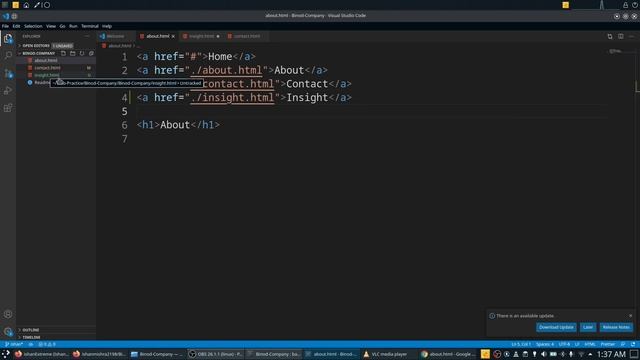The width and height of the screenshot is (640, 360).
Task: Collapse all folders in Explorer
Action: [91, 53]
